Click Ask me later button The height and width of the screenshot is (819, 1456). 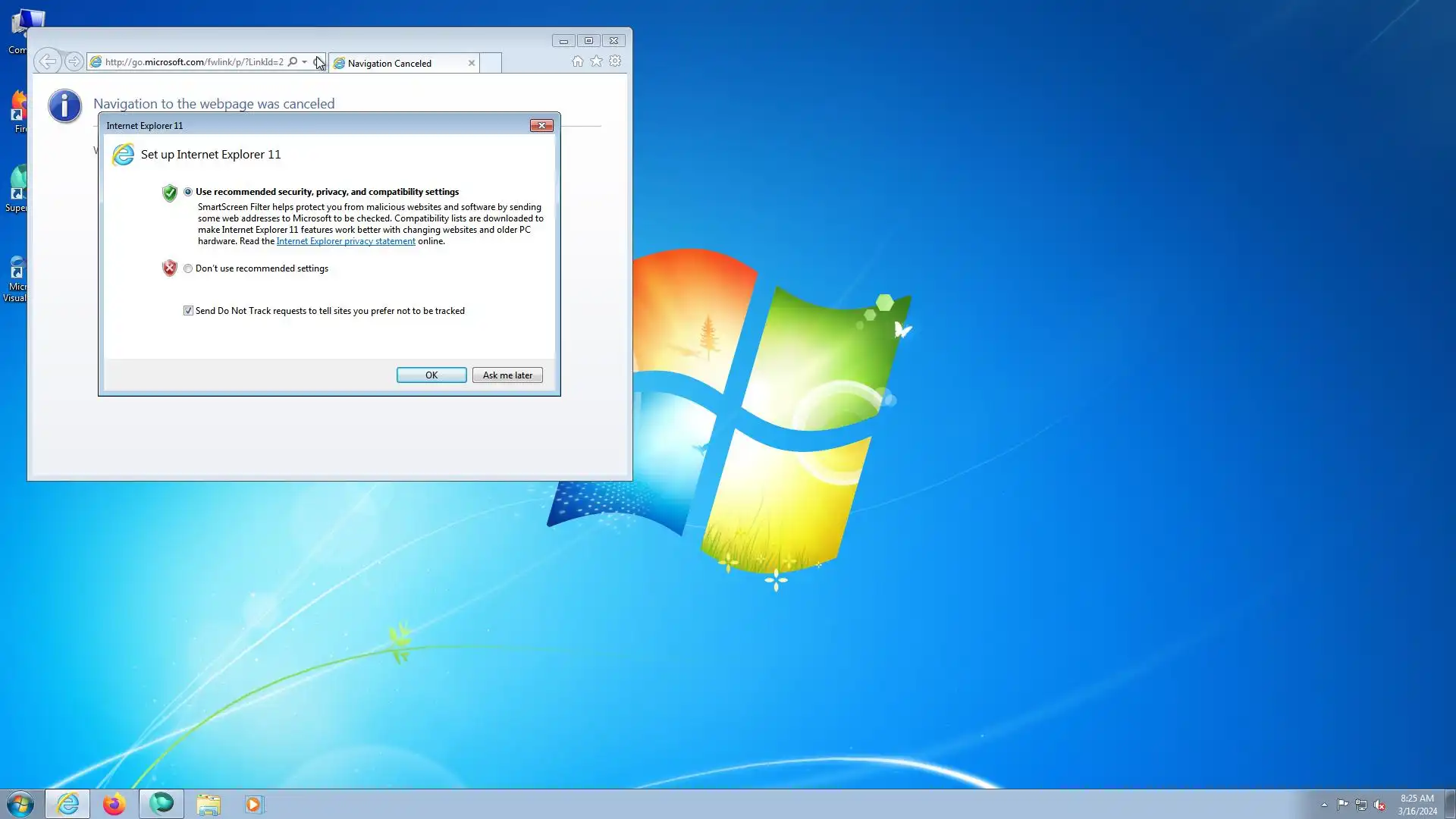coord(507,375)
